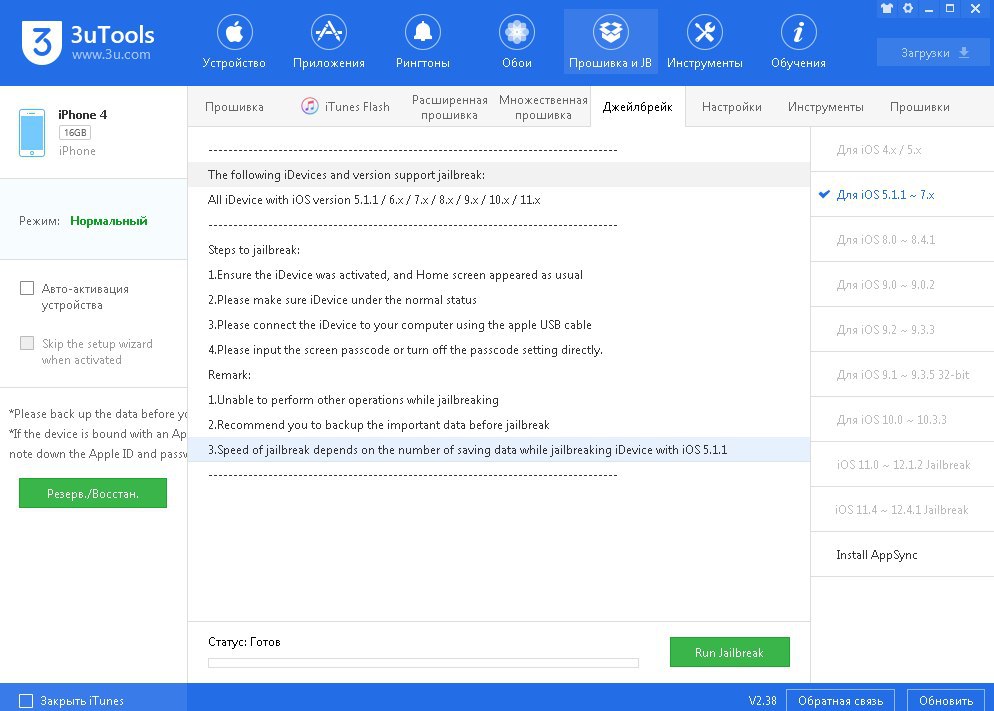Click the iPhone 4 device name
This screenshot has width=994, height=711.
[x=82, y=115]
